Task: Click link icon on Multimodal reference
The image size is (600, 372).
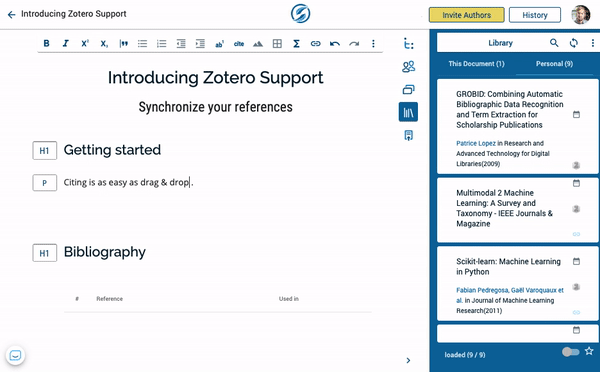Action: point(576,234)
